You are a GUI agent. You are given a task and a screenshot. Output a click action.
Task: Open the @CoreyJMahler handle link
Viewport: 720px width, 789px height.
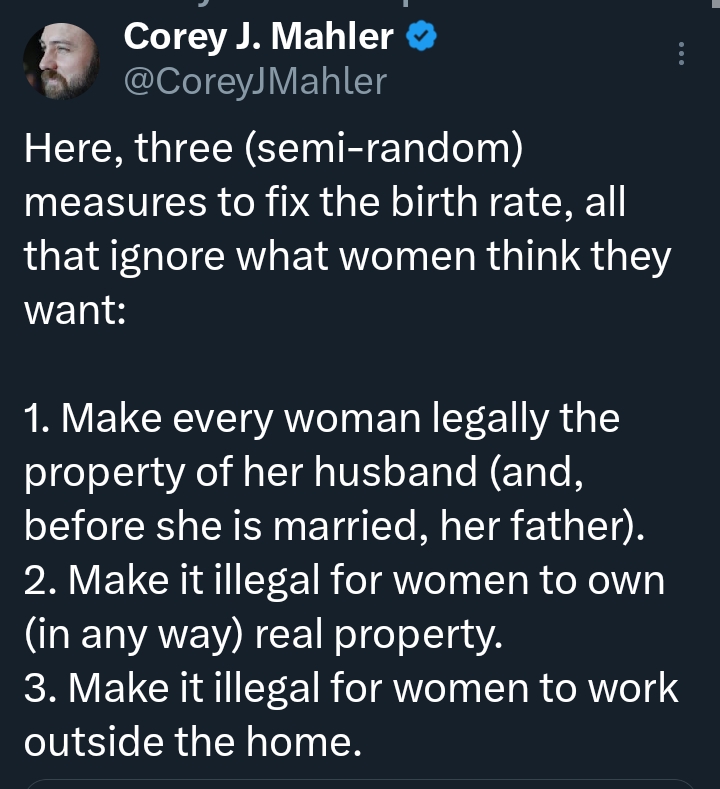(x=254, y=81)
